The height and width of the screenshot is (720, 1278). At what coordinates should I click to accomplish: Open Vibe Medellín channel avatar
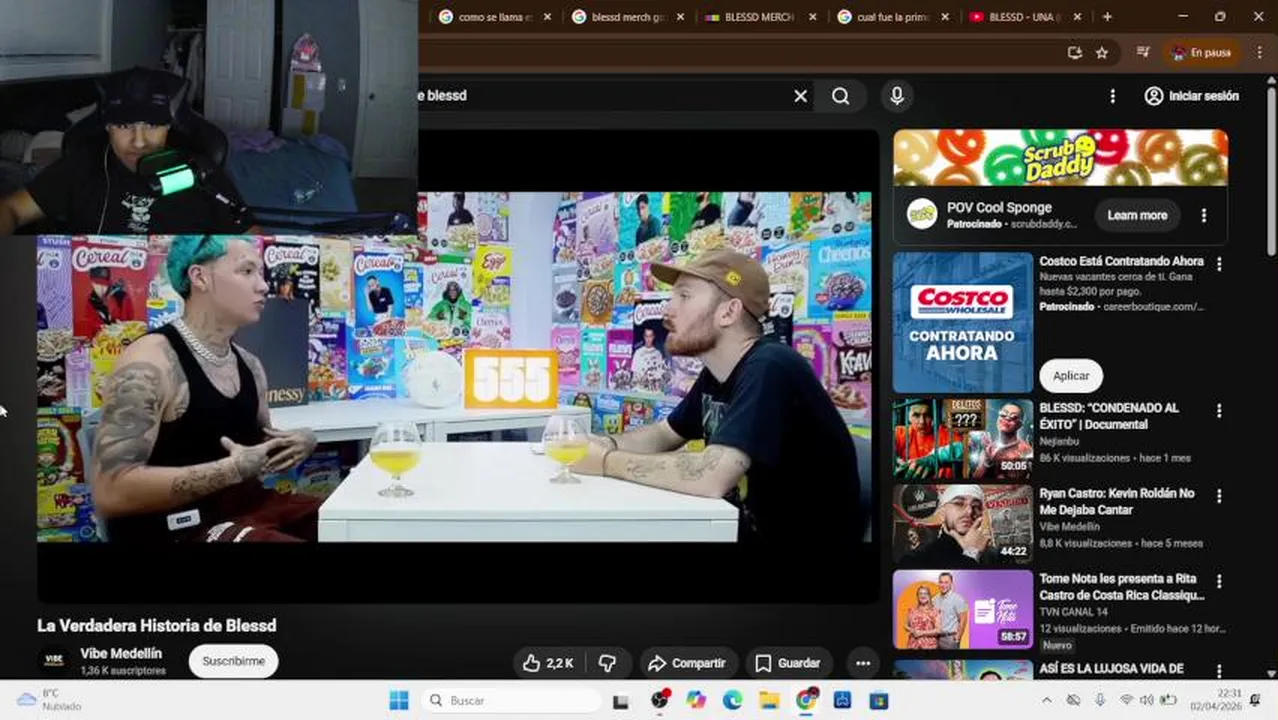pyautogui.click(x=54, y=660)
